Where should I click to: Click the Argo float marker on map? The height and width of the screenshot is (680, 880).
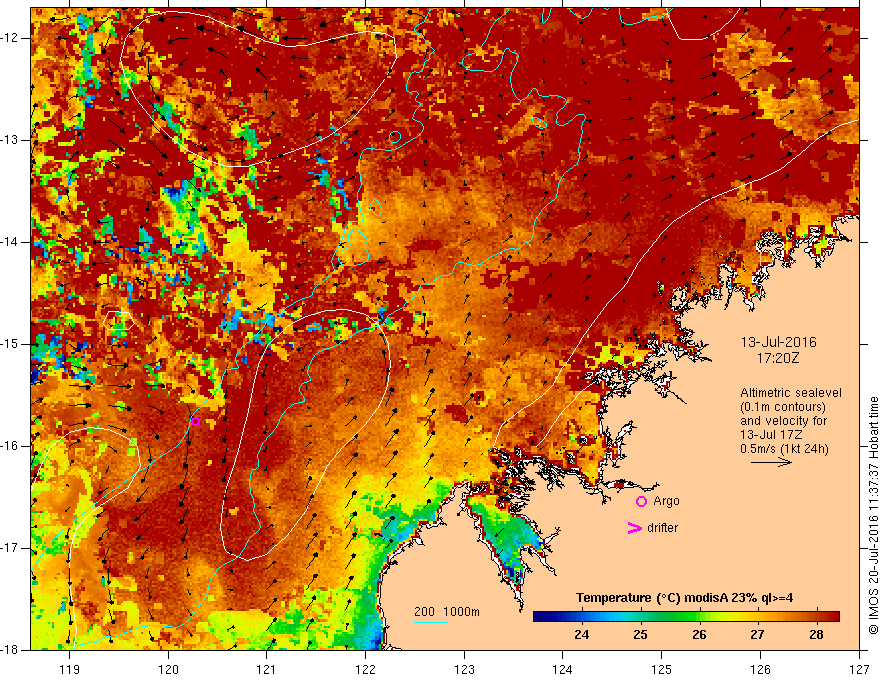[x=195, y=421]
